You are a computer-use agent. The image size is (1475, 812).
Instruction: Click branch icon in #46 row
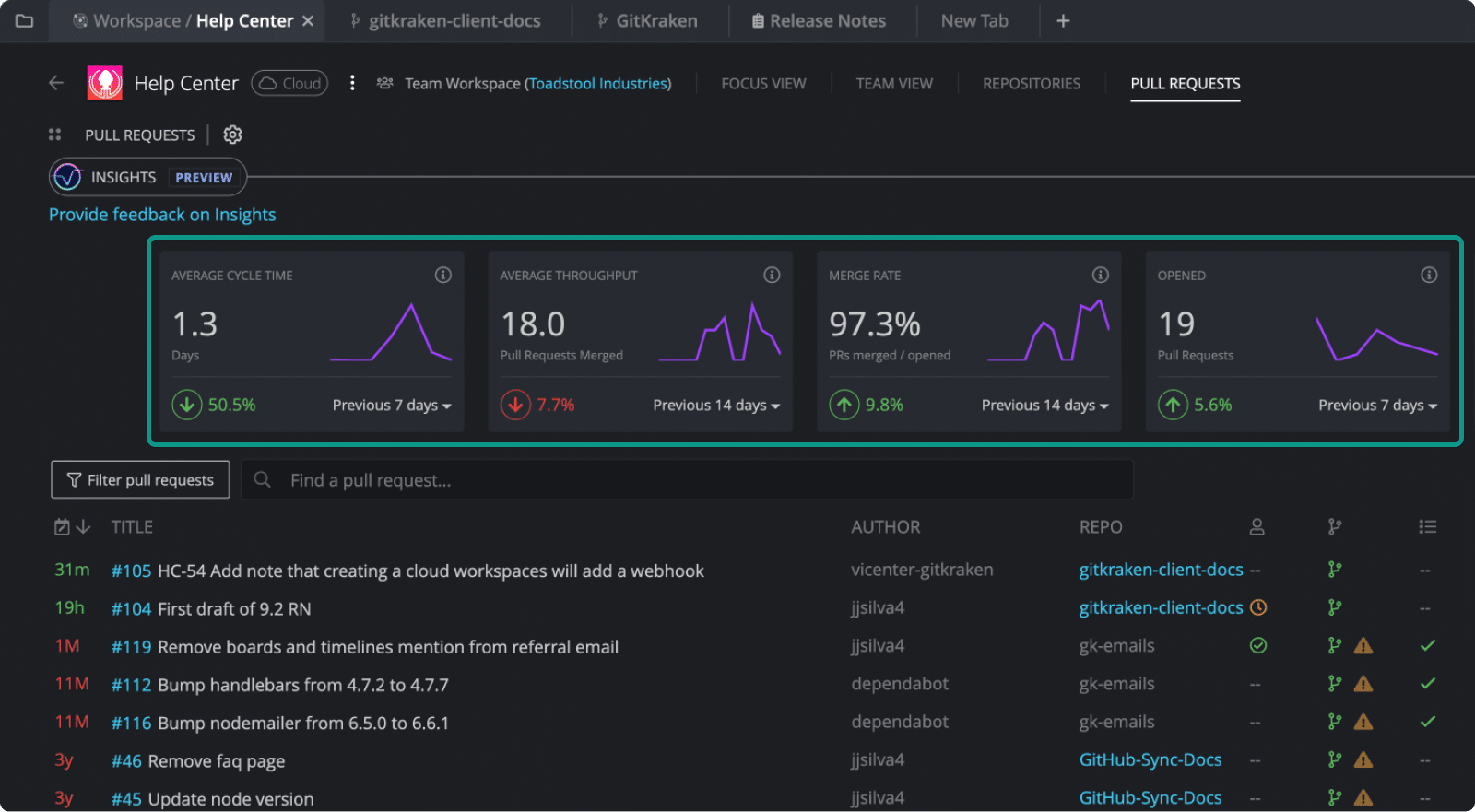1335,759
